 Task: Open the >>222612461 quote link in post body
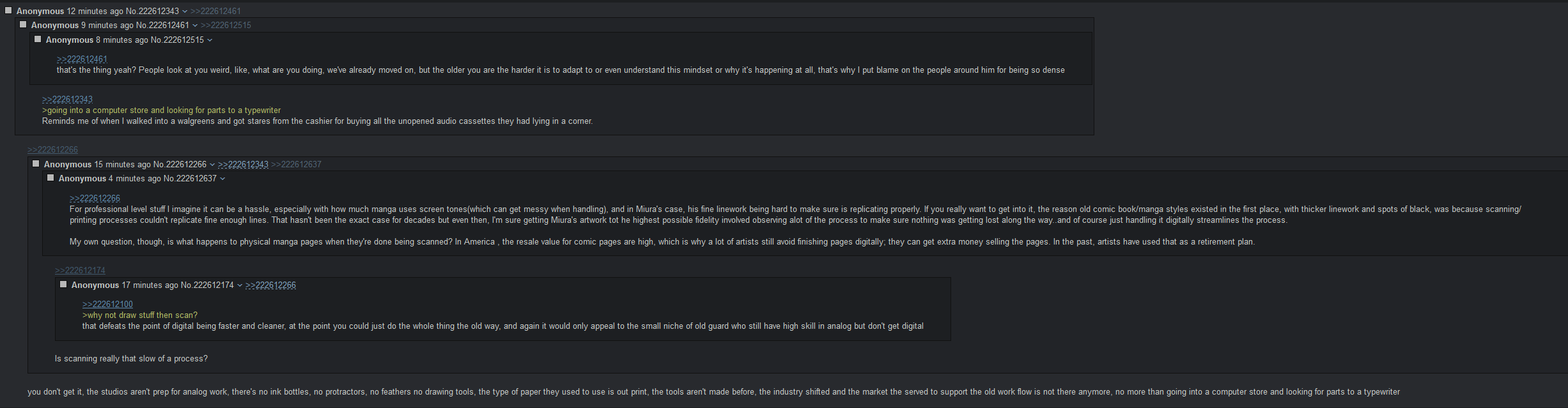(82, 59)
